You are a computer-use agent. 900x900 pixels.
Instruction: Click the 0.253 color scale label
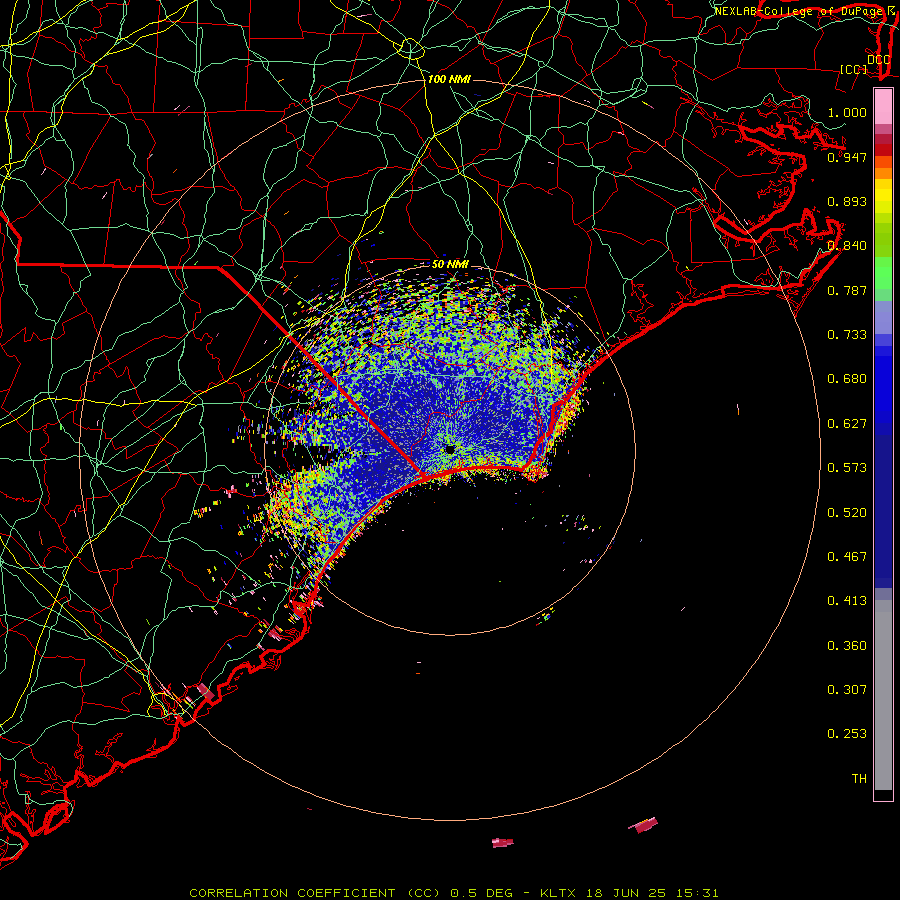click(847, 734)
